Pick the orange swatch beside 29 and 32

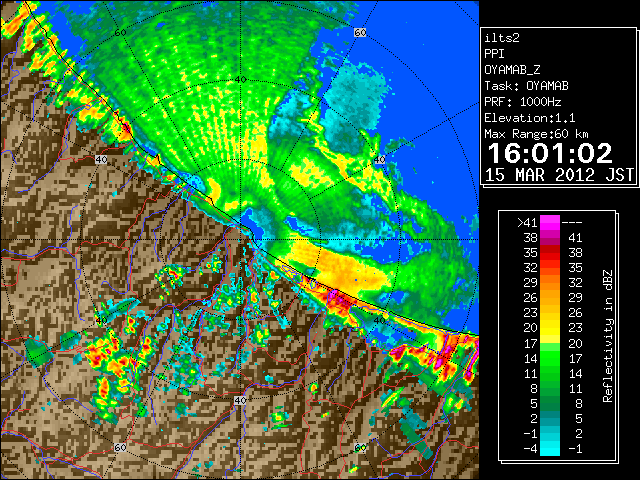(x=550, y=282)
